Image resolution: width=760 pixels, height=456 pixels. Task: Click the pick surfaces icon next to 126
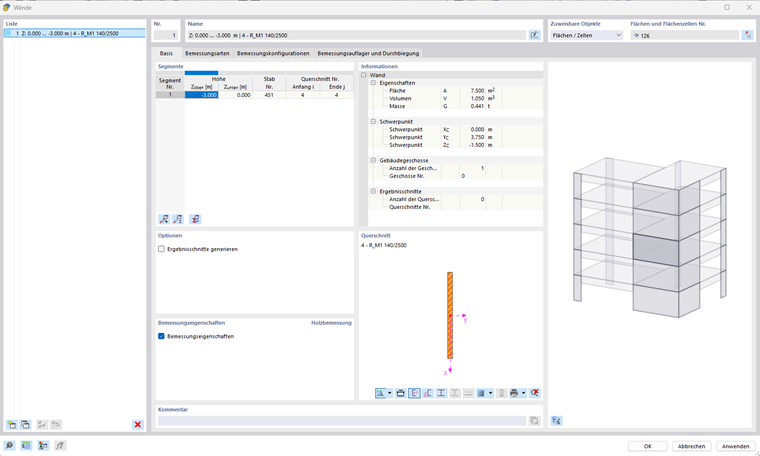click(747, 35)
